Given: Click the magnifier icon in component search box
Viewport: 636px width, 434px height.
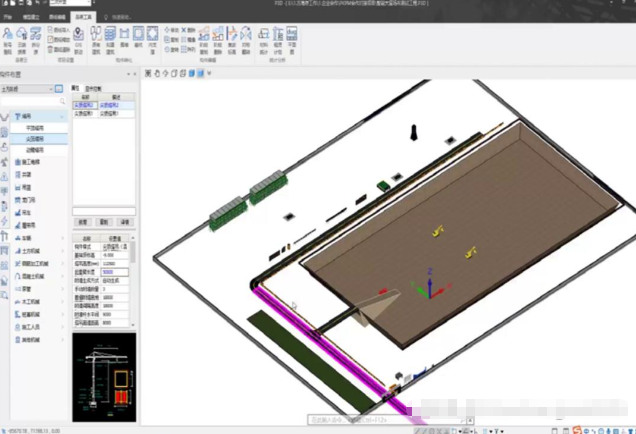Looking at the screenshot, I should coord(64,102).
